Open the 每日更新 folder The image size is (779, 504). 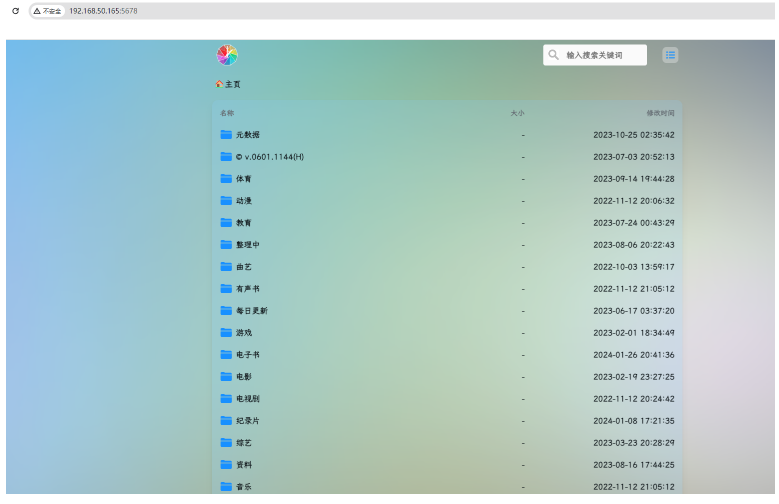251,311
